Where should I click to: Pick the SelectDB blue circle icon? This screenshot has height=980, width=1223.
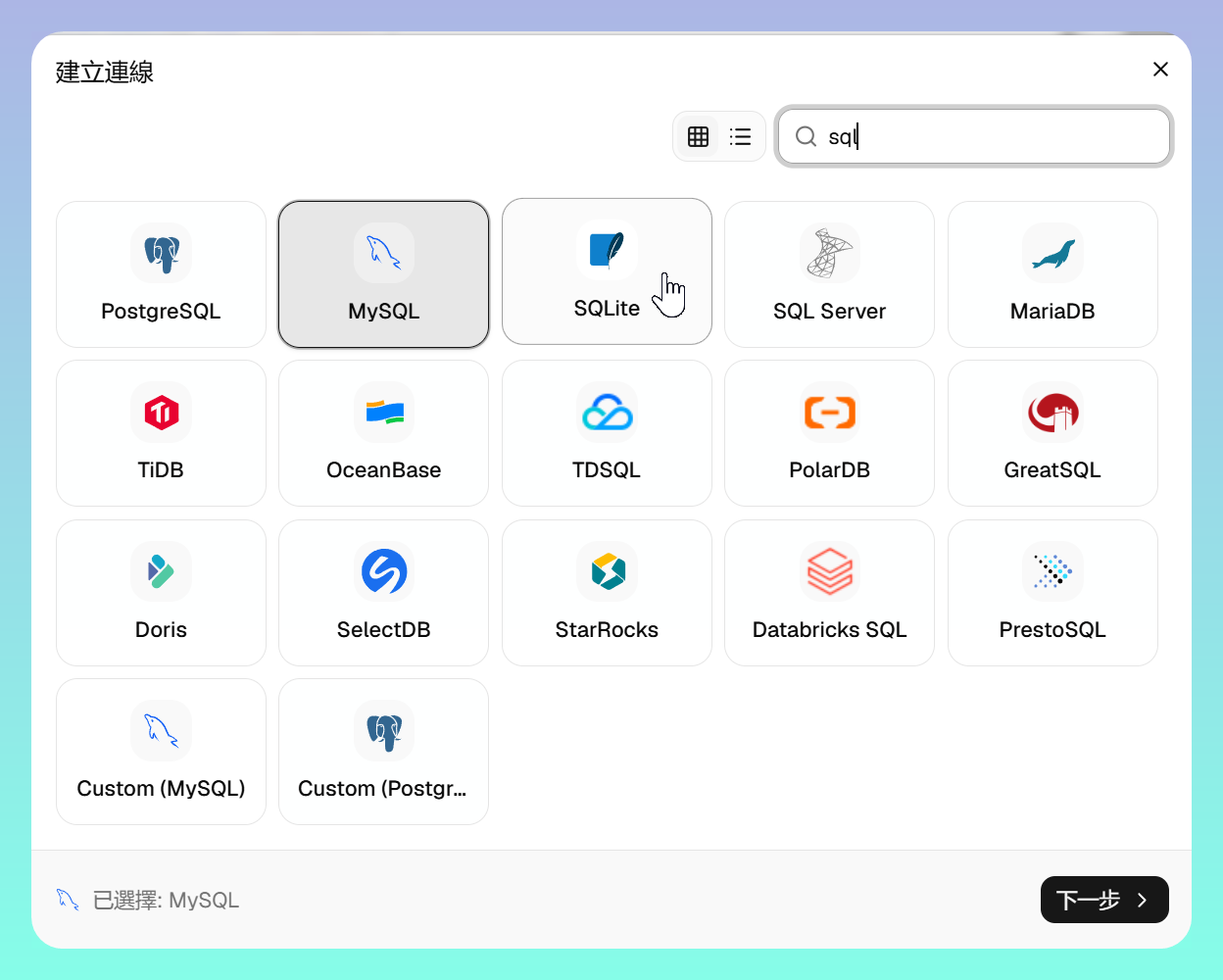pyautogui.click(x=384, y=571)
